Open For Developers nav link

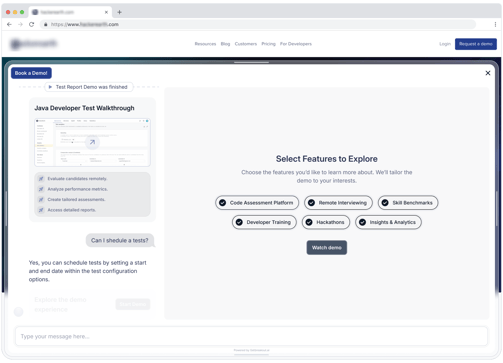pyautogui.click(x=296, y=44)
